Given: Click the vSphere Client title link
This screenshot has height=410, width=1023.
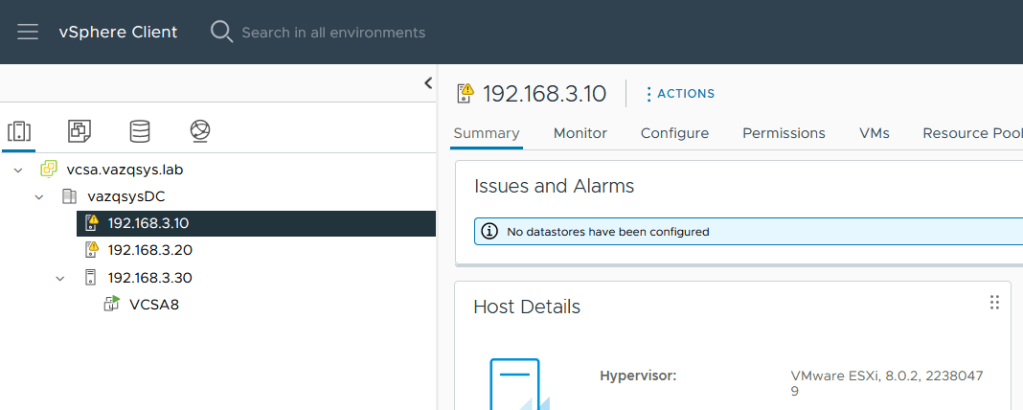Looking at the screenshot, I should click(118, 32).
